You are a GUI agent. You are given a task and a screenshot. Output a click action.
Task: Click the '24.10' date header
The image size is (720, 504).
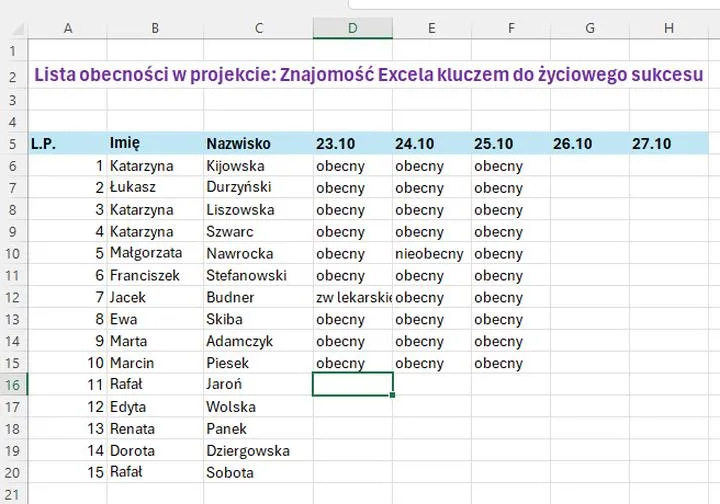click(x=432, y=144)
